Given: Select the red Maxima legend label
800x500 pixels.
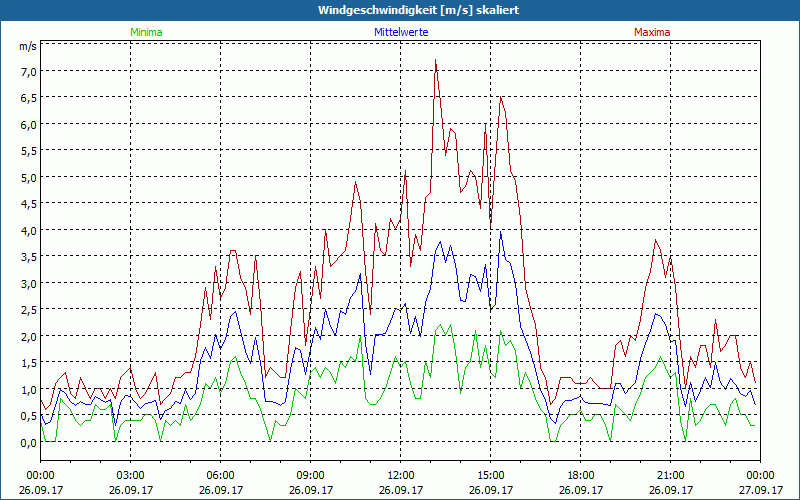Looking at the screenshot, I should point(652,32).
